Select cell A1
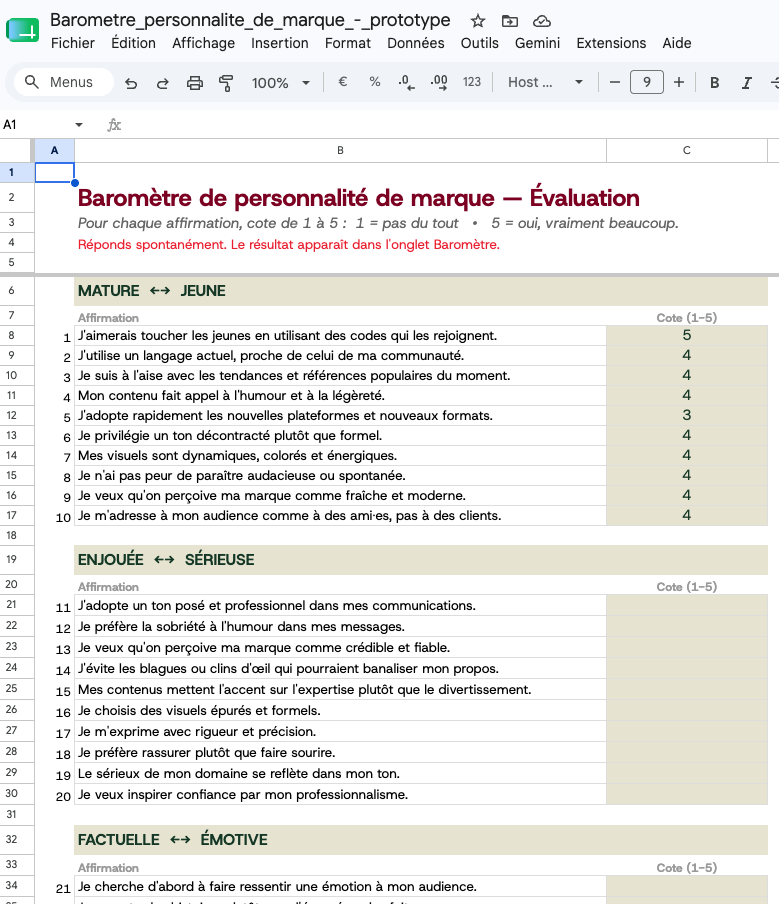779x904 pixels. [54, 172]
